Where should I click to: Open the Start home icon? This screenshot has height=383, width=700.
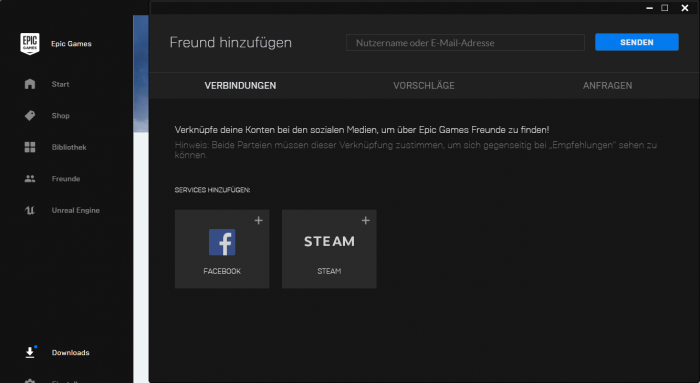pyautogui.click(x=30, y=84)
